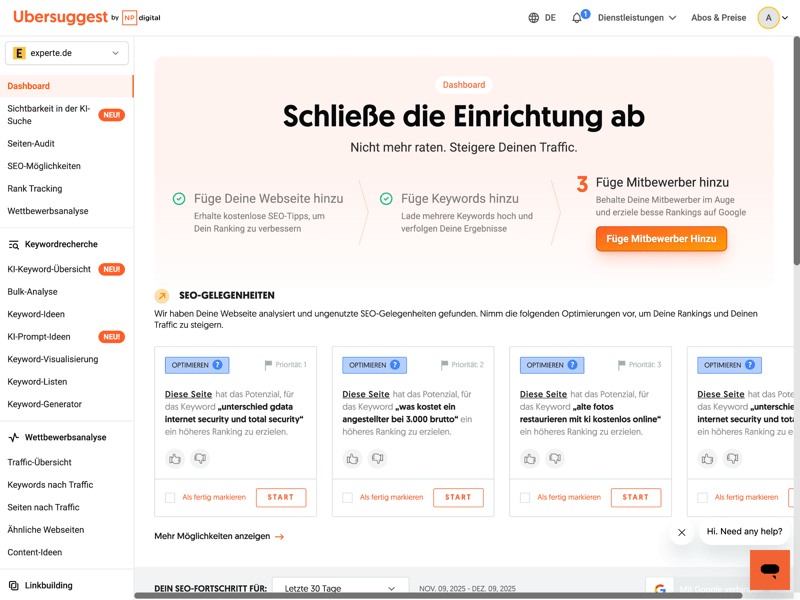Open SEO-Möglichkeiten in sidebar

click(44, 166)
